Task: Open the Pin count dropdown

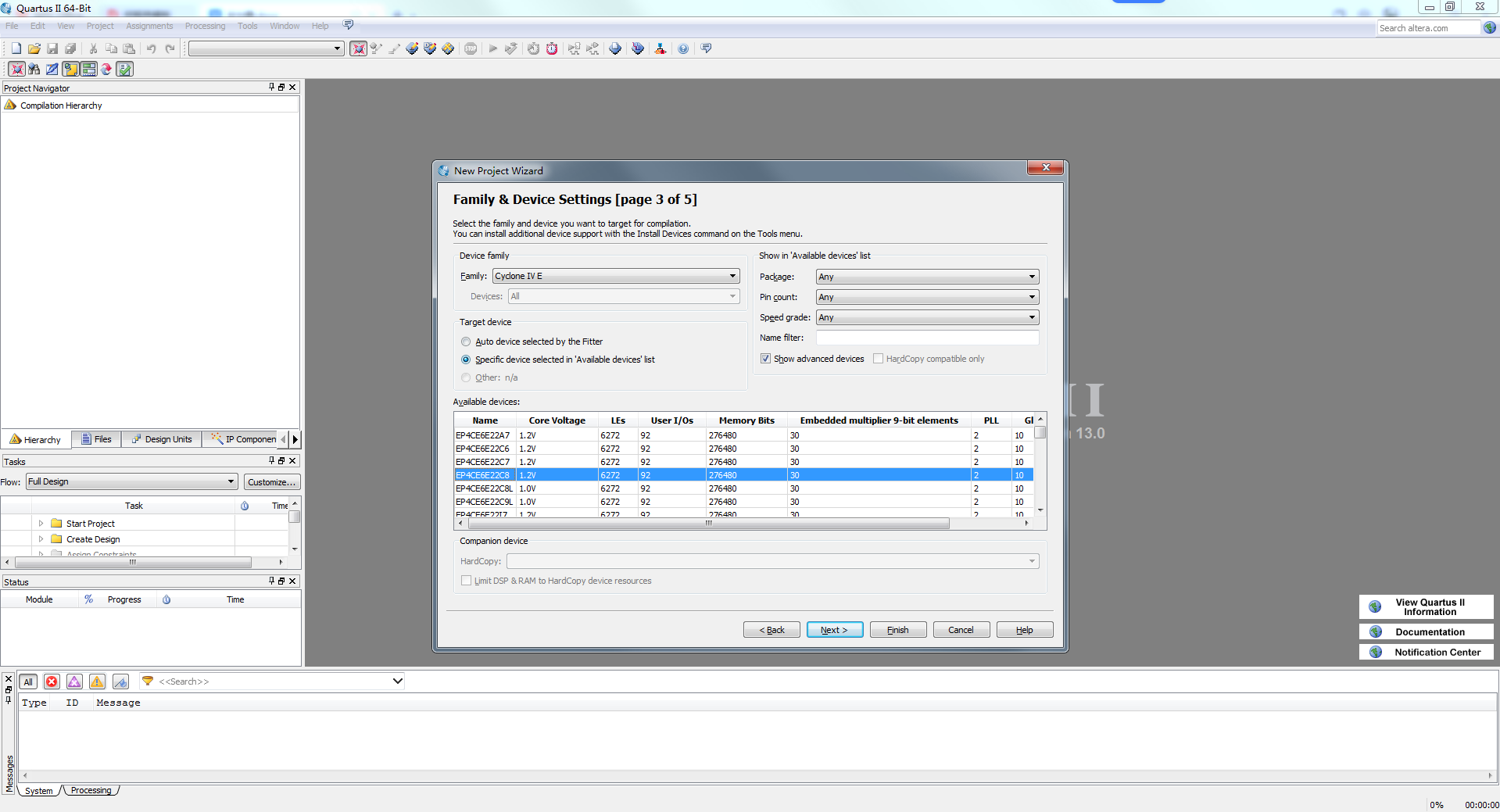Action: tap(927, 297)
